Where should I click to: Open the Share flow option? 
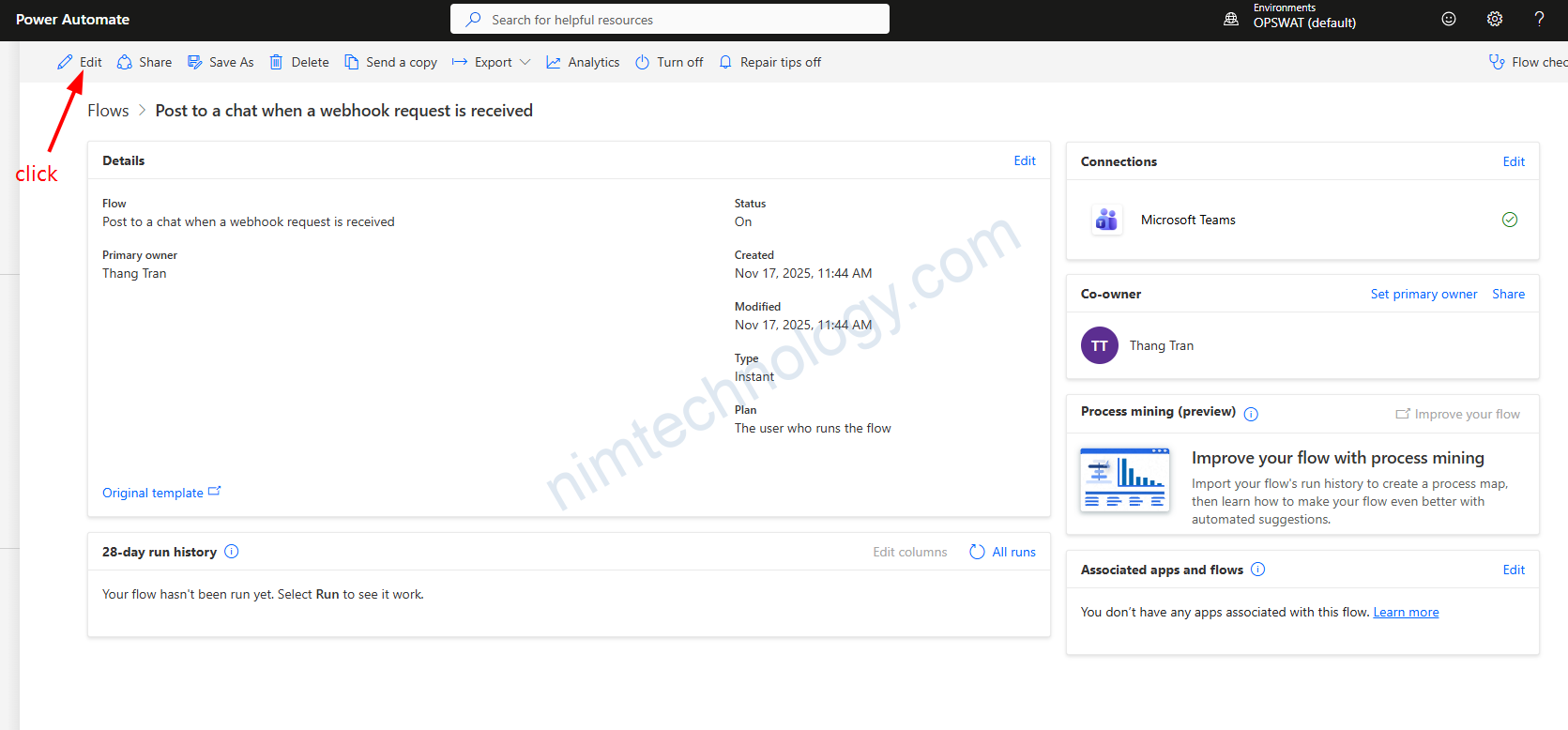coord(145,62)
